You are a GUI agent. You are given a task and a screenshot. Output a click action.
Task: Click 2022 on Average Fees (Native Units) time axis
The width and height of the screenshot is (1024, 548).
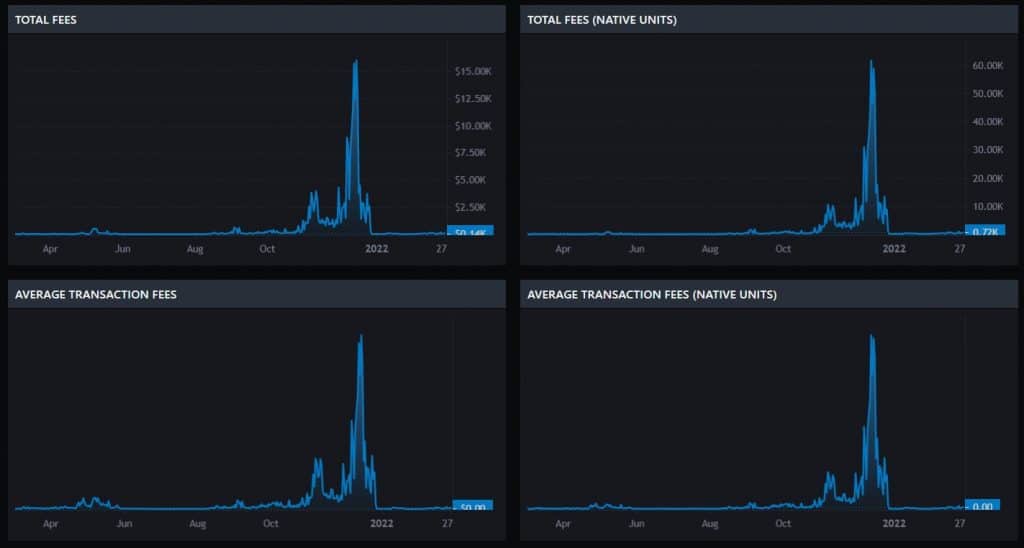tap(894, 523)
